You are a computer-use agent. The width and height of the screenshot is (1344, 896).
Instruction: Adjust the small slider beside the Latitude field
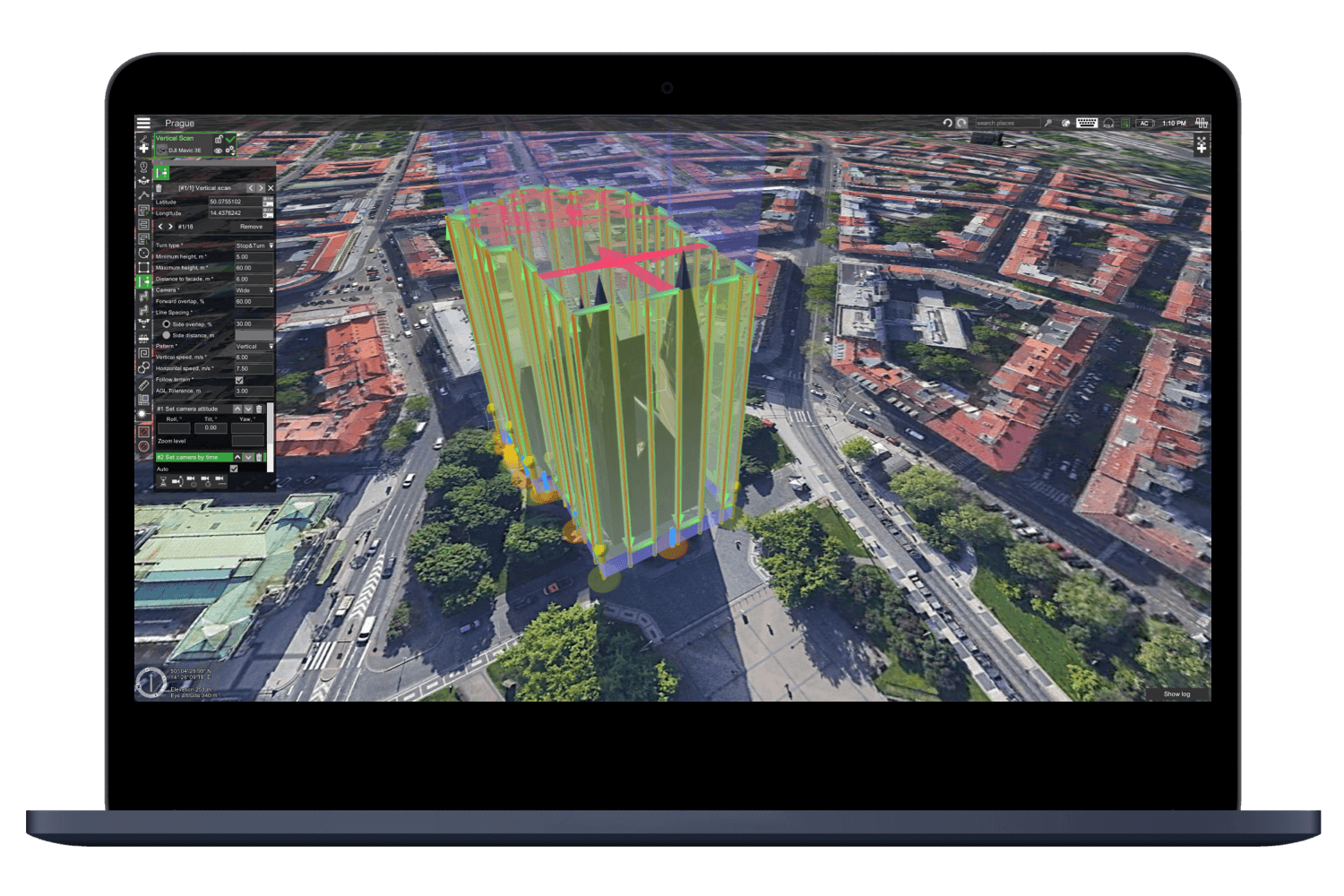click(267, 203)
